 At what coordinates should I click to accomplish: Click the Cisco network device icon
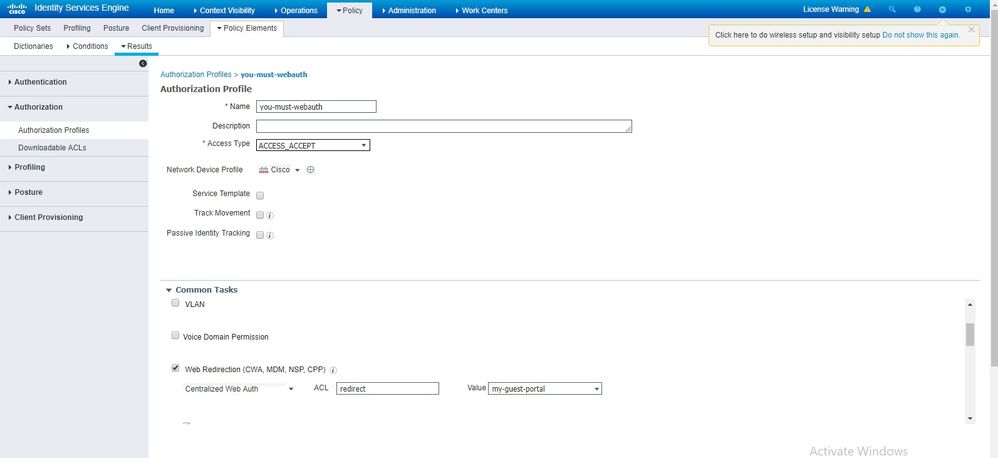pyautogui.click(x=264, y=170)
